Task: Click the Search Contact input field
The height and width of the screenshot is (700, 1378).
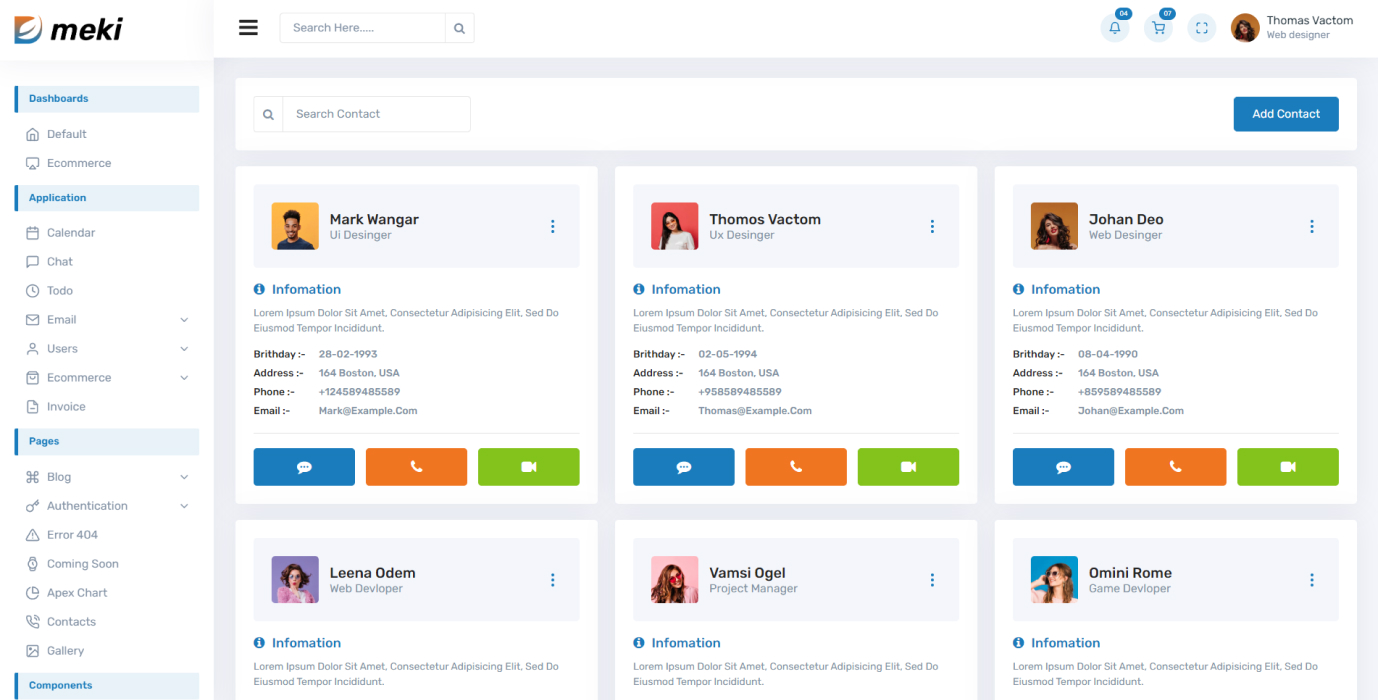Action: 376,113
